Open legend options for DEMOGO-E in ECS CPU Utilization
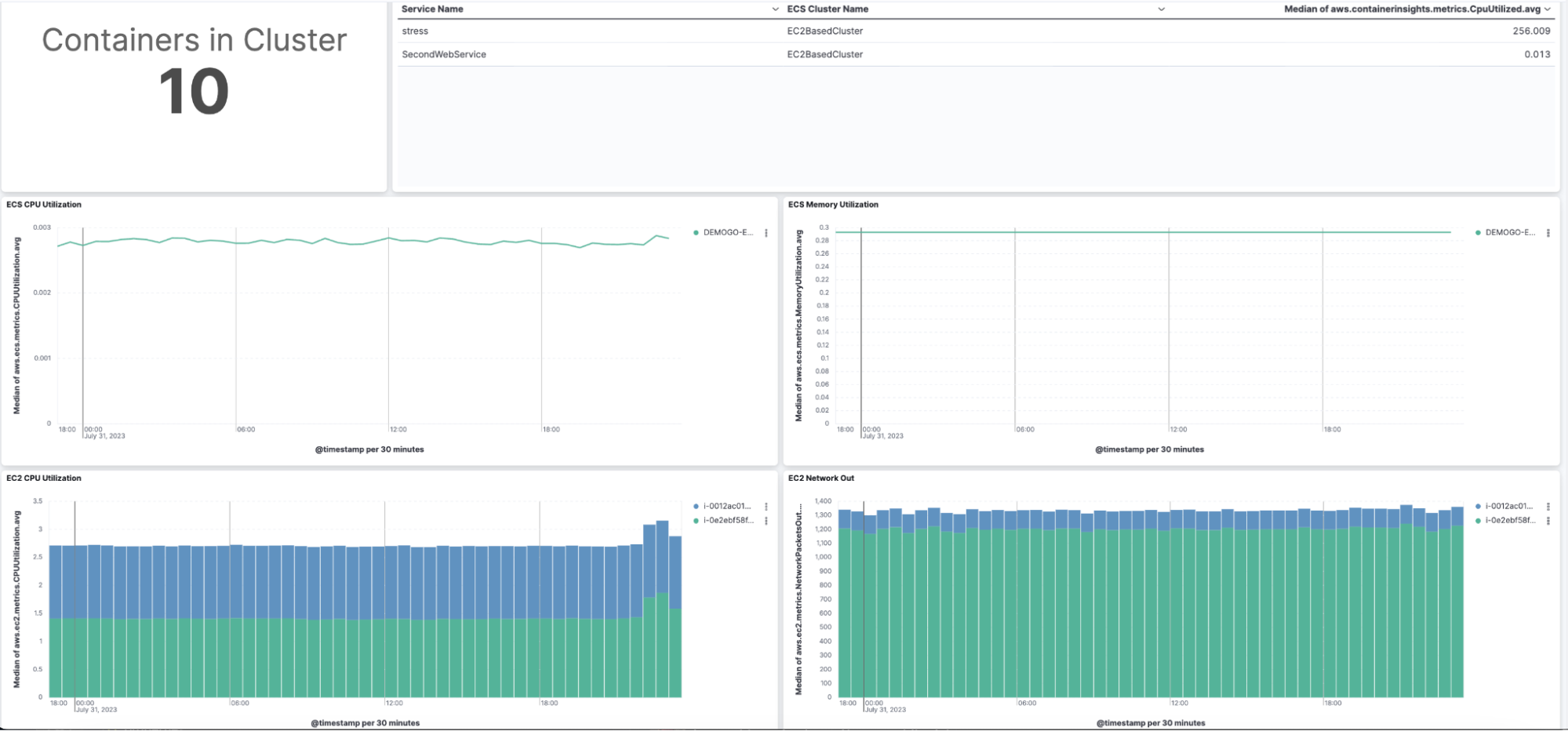Screen dimensions: 1568x731 [766, 233]
